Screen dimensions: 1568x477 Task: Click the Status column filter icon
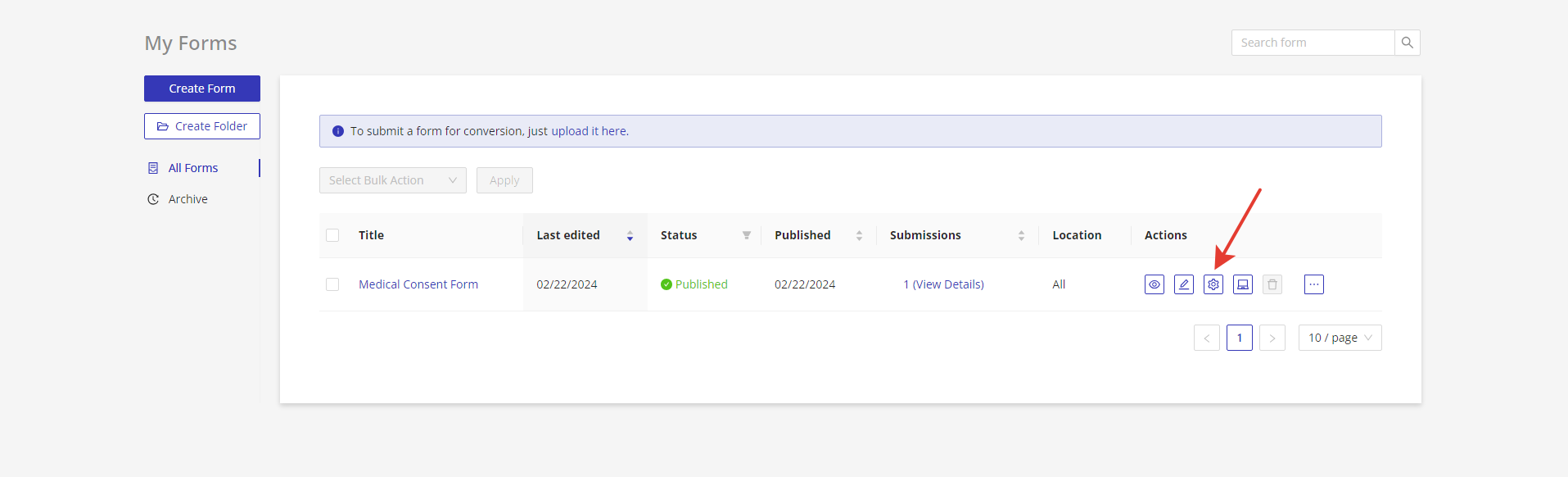pos(746,235)
